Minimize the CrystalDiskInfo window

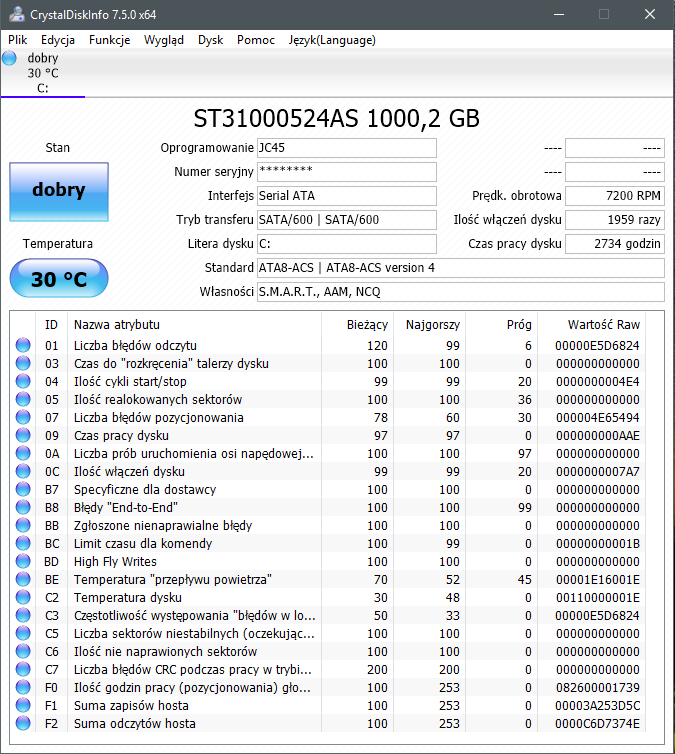coord(559,14)
